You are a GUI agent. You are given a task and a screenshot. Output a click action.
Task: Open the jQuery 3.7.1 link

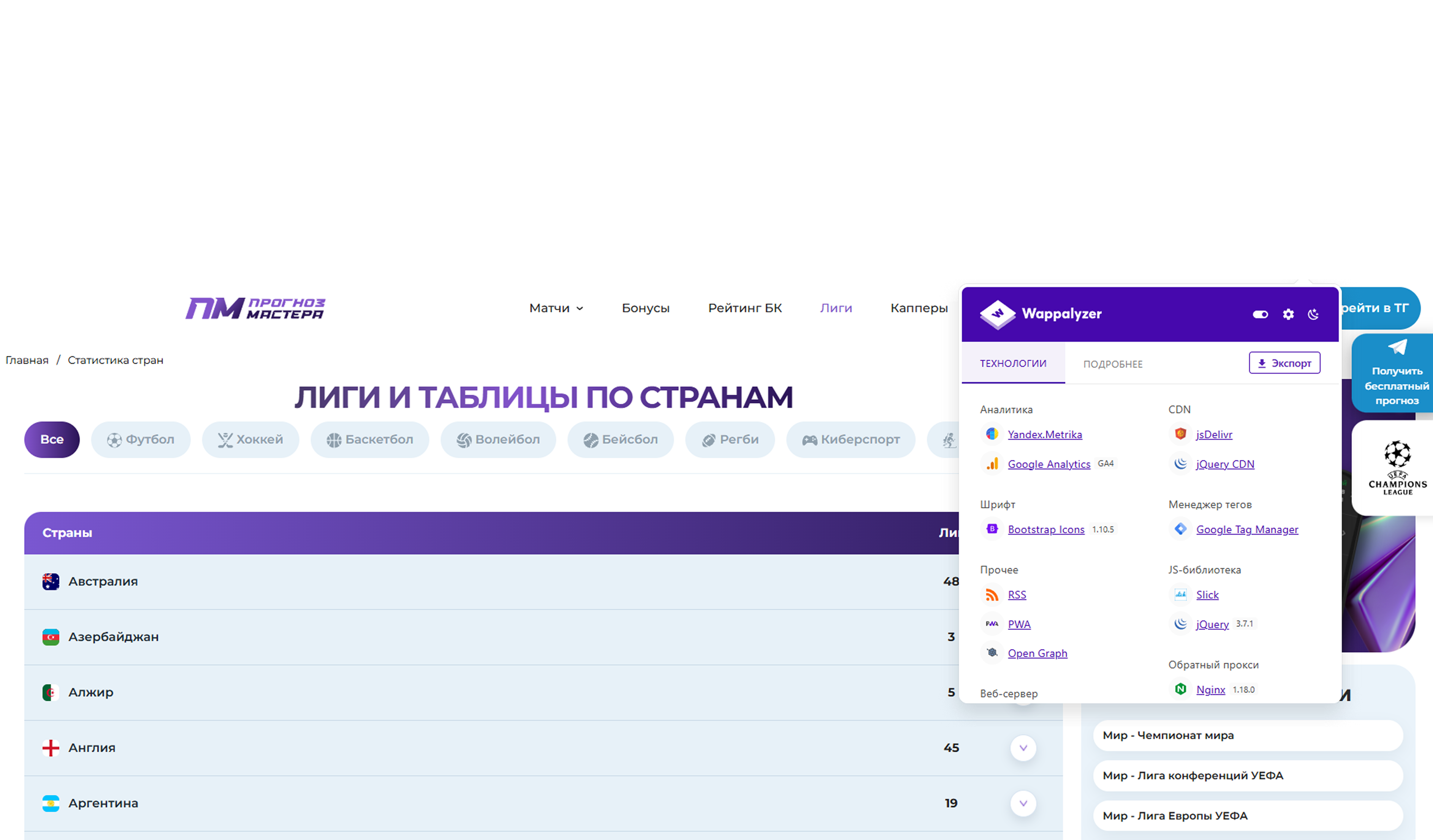1212,624
